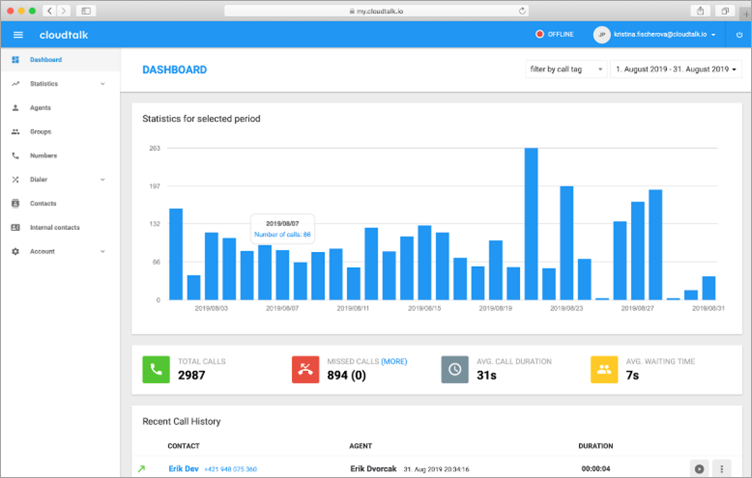
Task: Open the Erik Dev contact link
Action: click(183, 468)
